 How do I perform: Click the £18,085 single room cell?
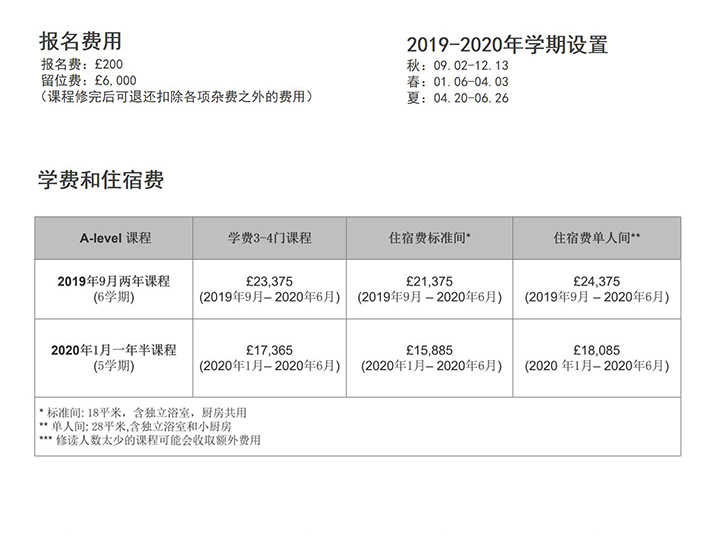coord(597,350)
